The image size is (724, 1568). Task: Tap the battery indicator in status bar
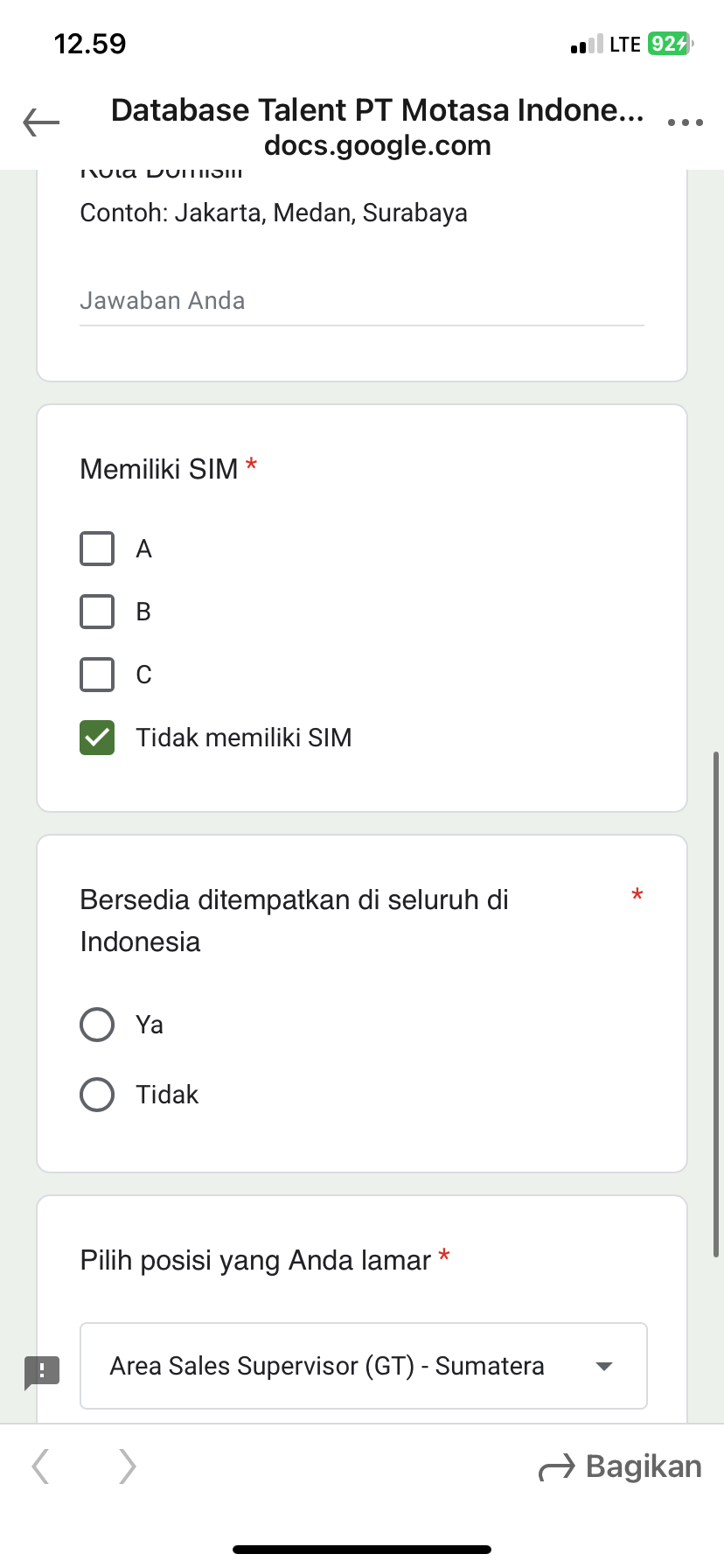pyautogui.click(x=670, y=44)
